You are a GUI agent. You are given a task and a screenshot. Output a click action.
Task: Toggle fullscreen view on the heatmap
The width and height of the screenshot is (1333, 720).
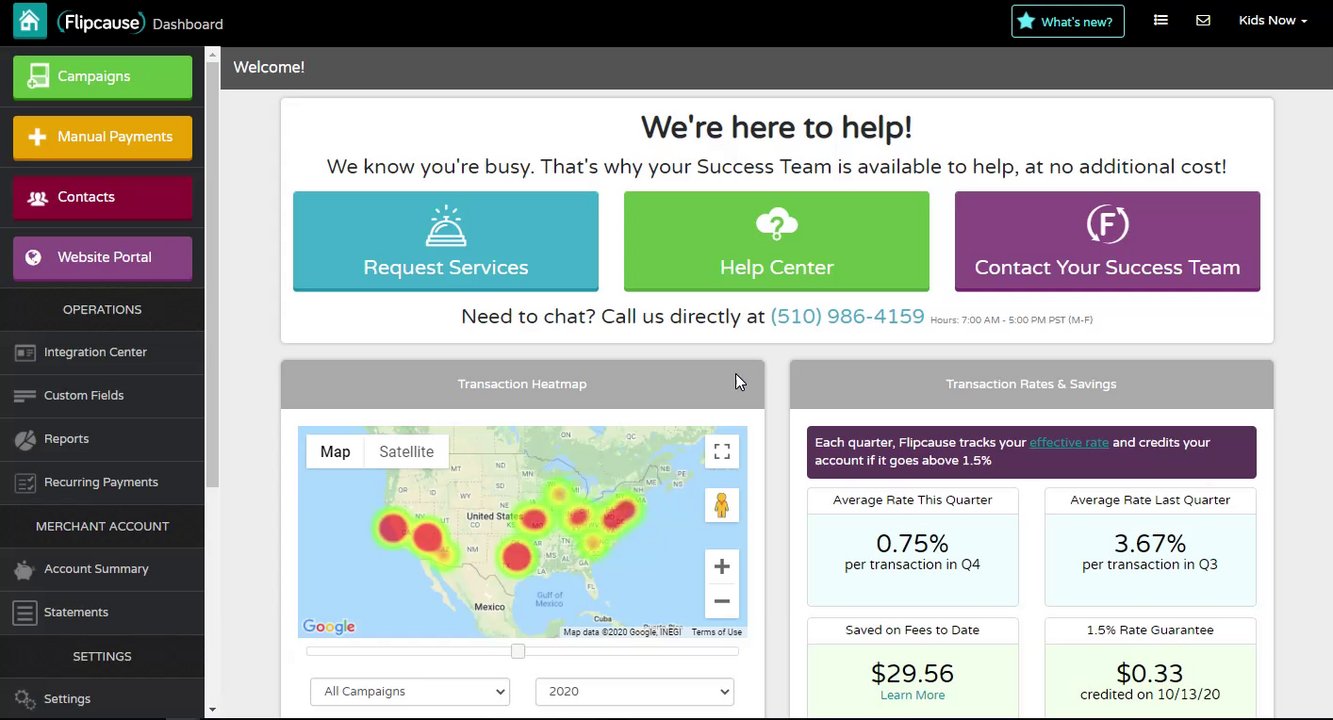pyautogui.click(x=722, y=452)
